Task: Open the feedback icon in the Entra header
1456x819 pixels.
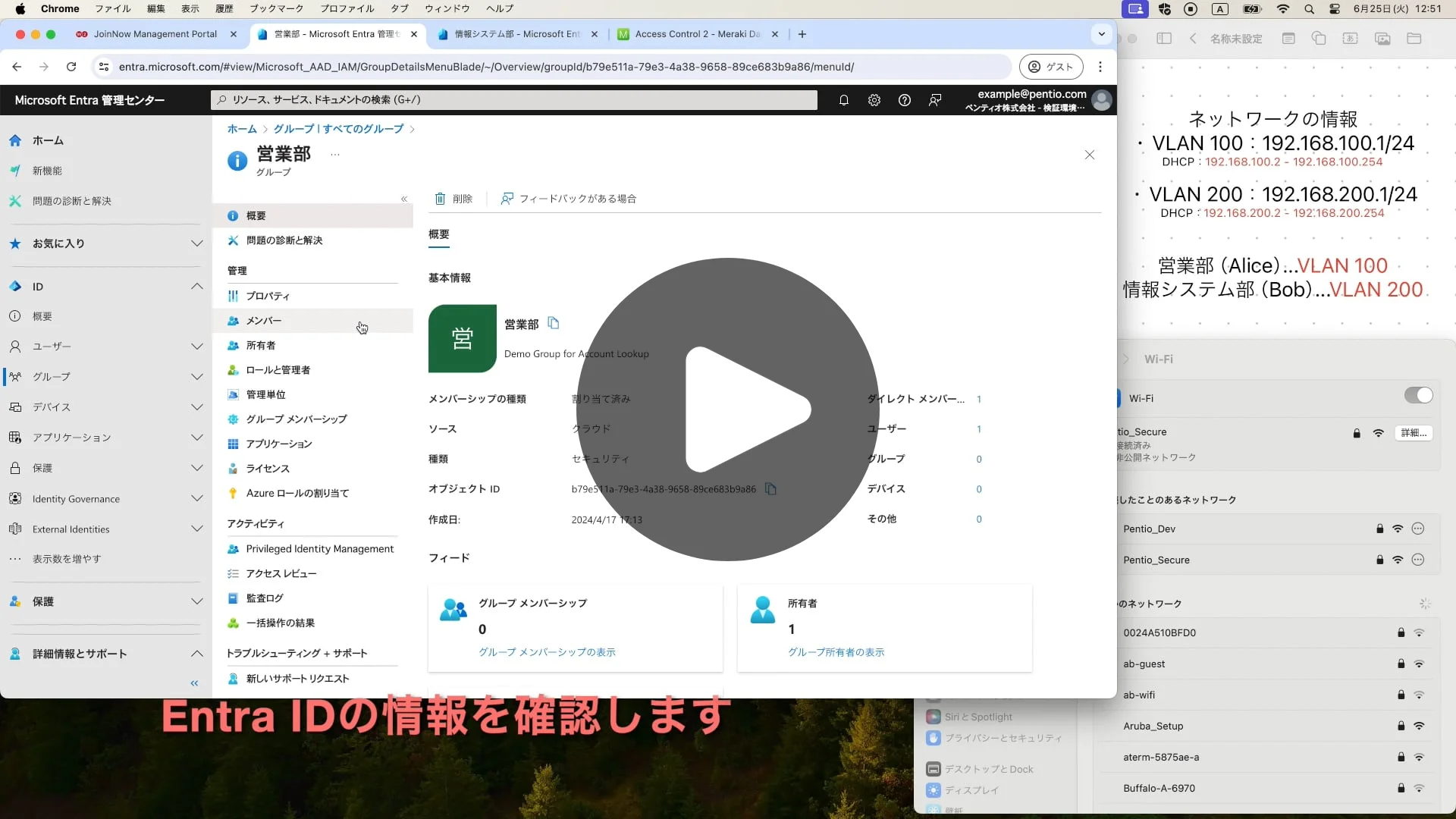Action: (x=935, y=100)
